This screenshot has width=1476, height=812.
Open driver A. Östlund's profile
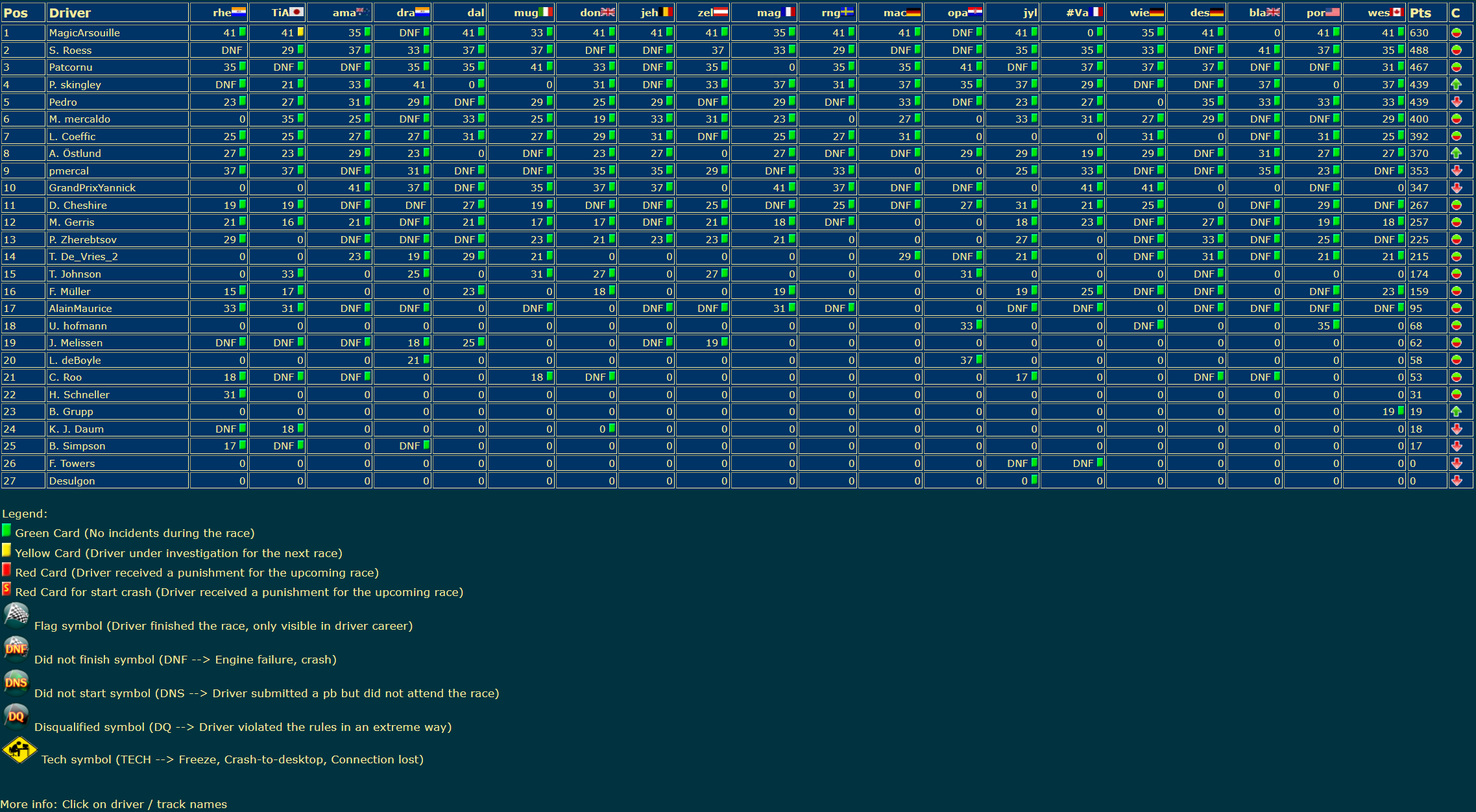pos(75,153)
